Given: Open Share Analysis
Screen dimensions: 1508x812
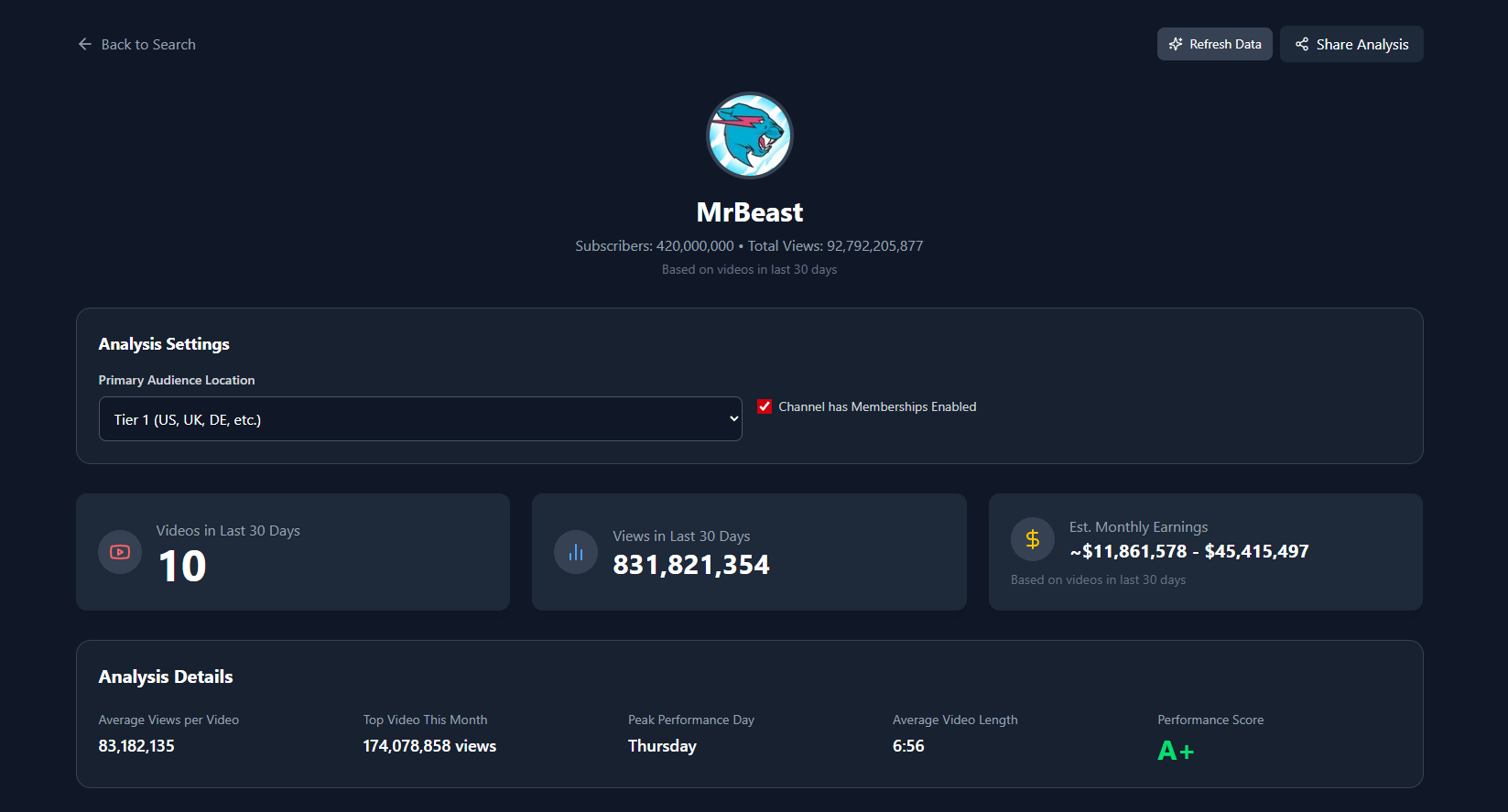Looking at the screenshot, I should [1351, 44].
